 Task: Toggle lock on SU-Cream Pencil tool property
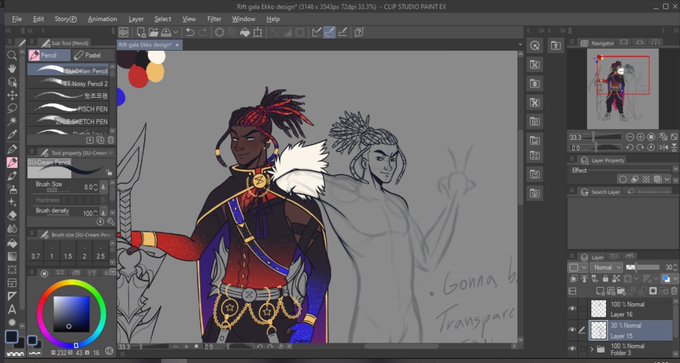click(109, 173)
